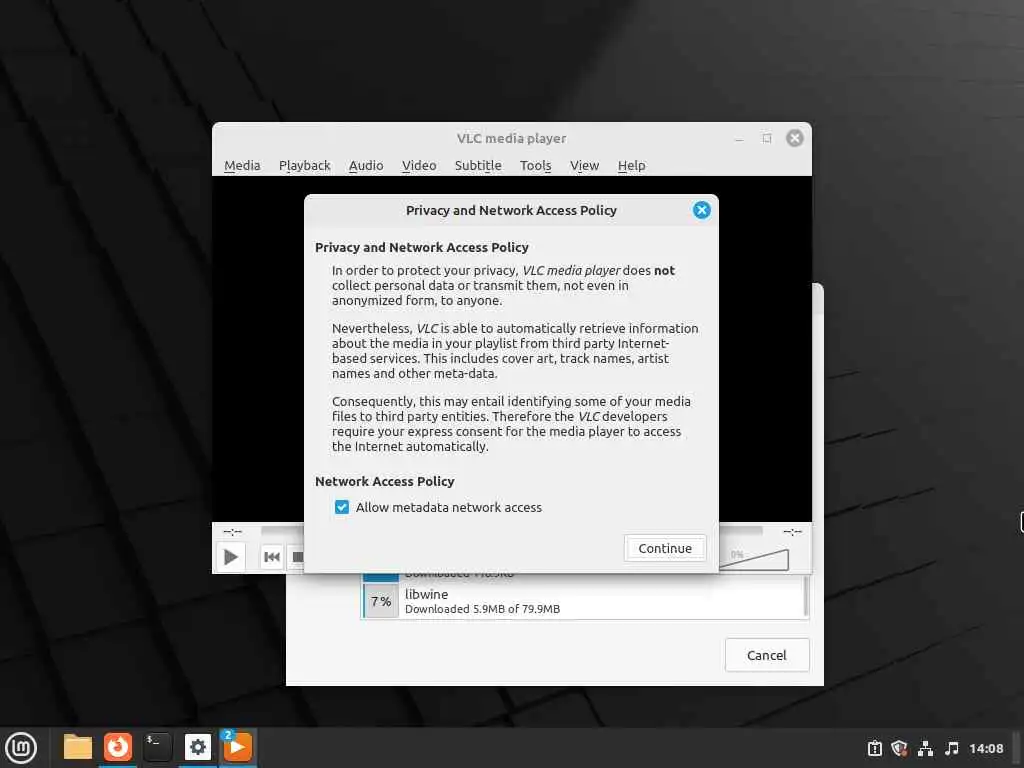This screenshot has width=1024, height=768.
Task: Open the network connections tray icon
Action: (925, 748)
